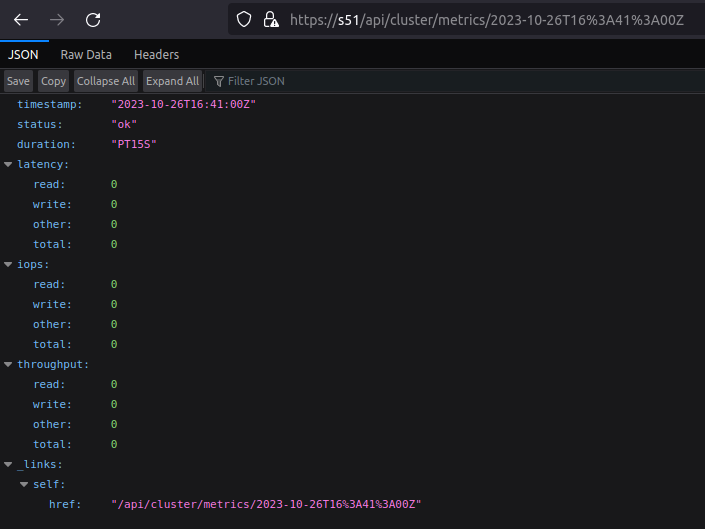Open the tracking protection shield icon
705x529 pixels.
coord(244,19)
